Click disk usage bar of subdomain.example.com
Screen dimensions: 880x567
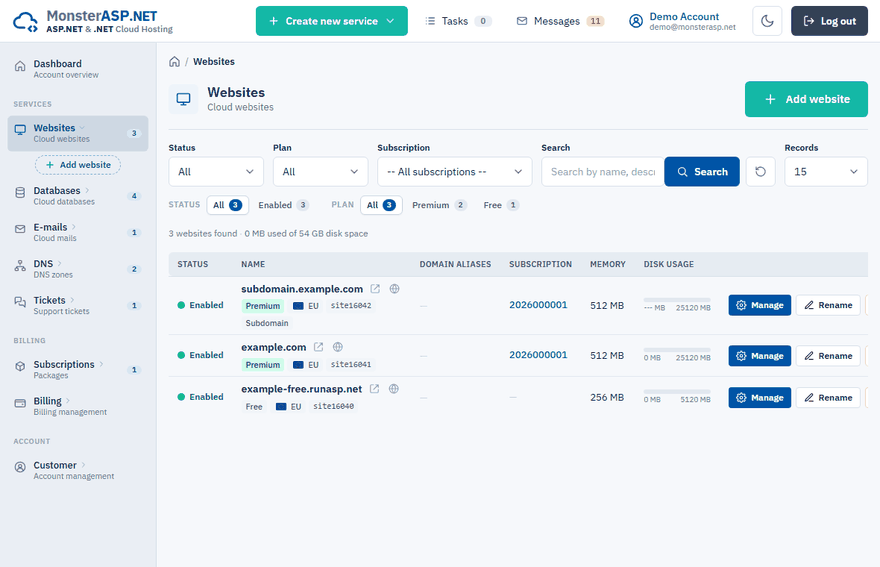coord(677,300)
